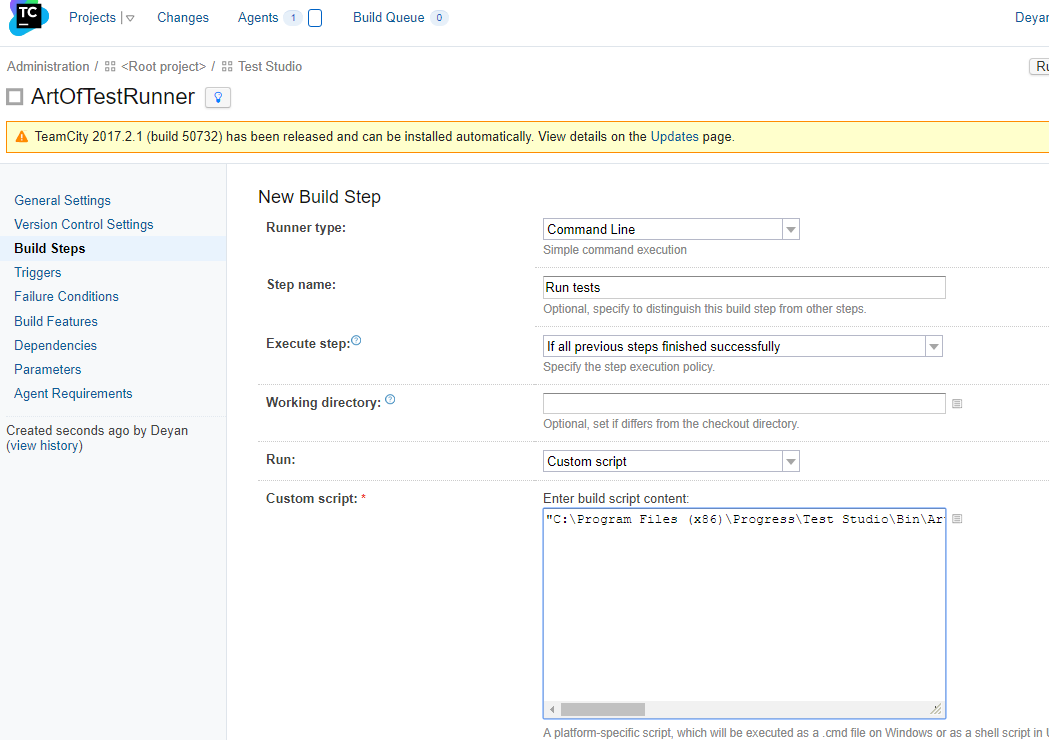Open the parameter picker icon beside Working directory field
The width and height of the screenshot is (1049, 740).
(x=957, y=403)
